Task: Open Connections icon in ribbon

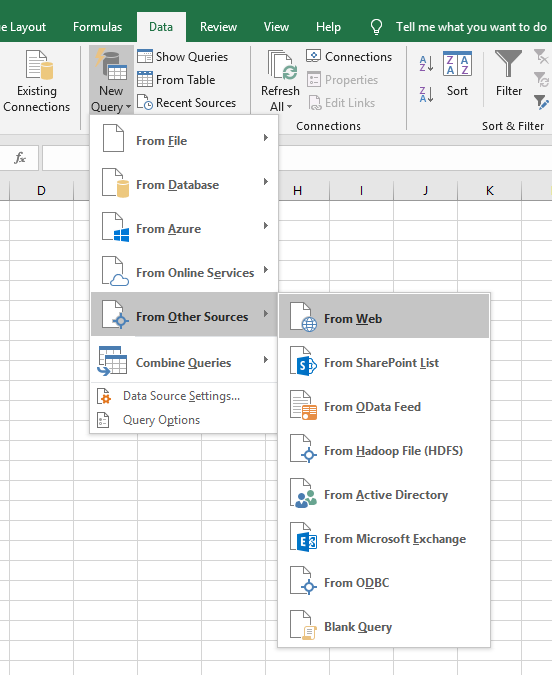Action: click(313, 56)
